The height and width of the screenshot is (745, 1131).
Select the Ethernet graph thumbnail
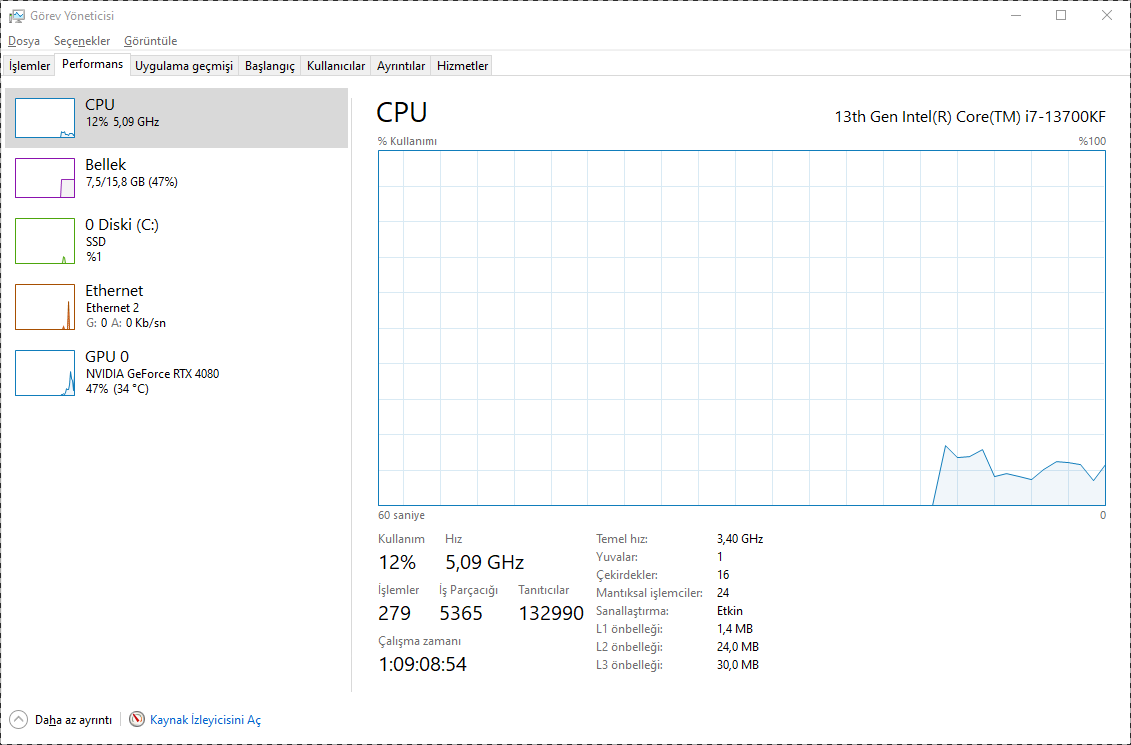tap(45, 306)
